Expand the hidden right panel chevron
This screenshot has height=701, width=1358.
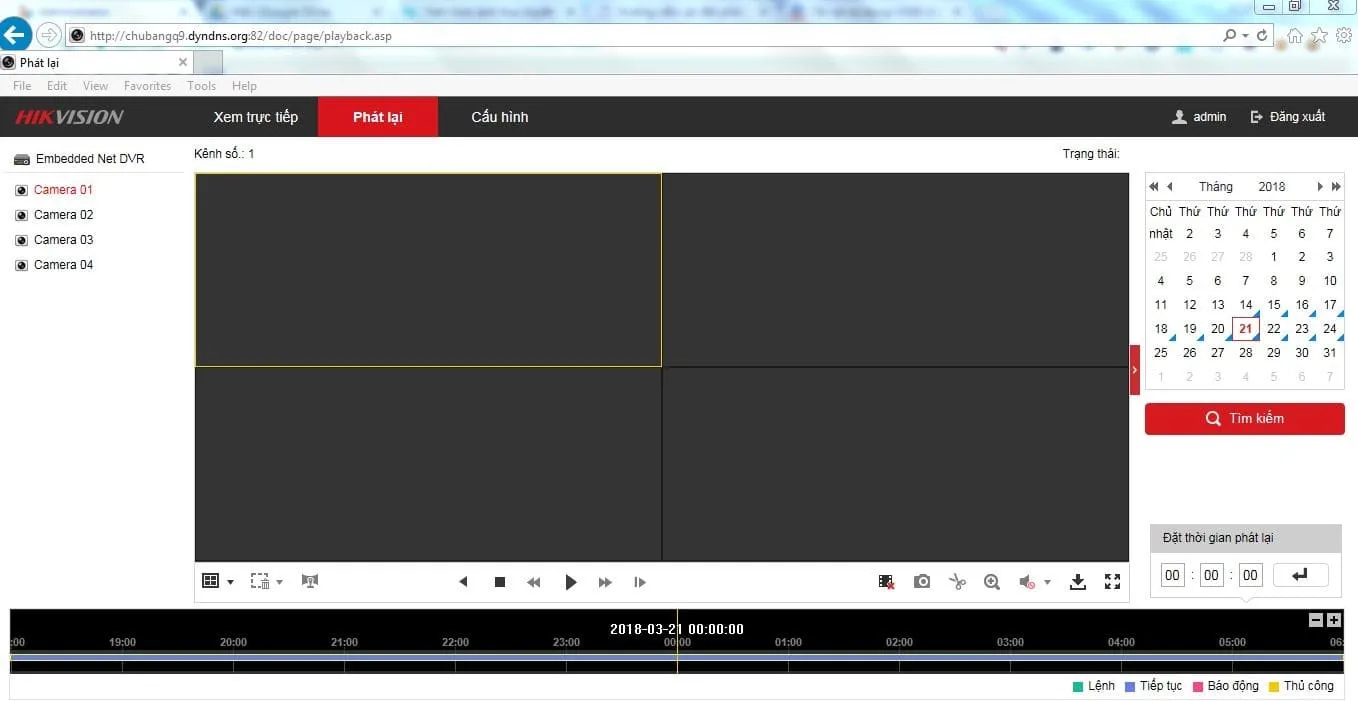pyautogui.click(x=1135, y=368)
